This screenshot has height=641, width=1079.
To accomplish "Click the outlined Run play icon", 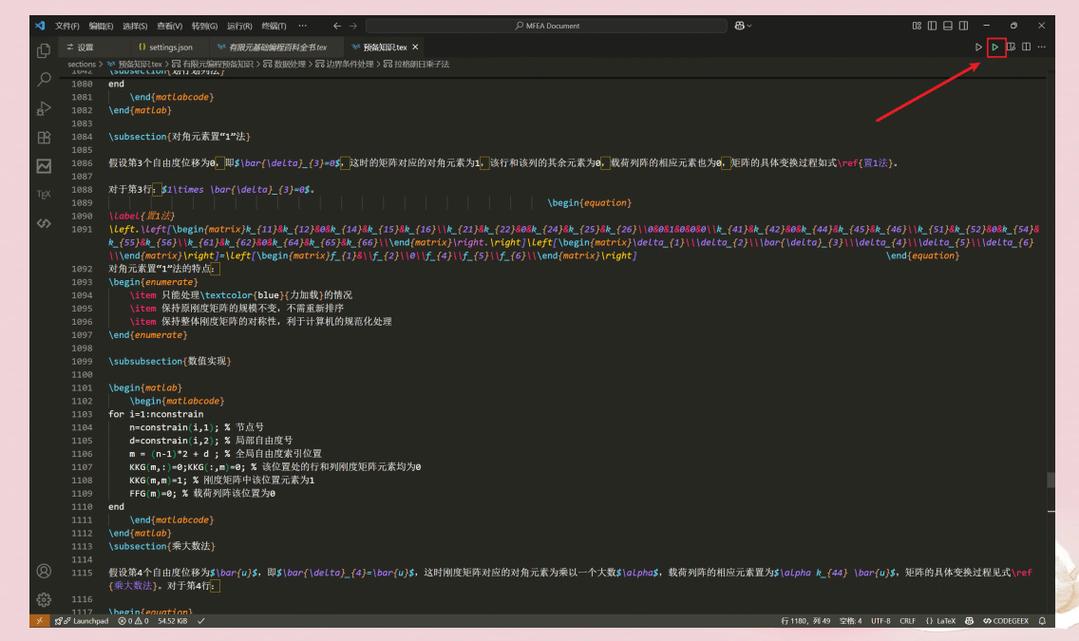I will point(978,47).
